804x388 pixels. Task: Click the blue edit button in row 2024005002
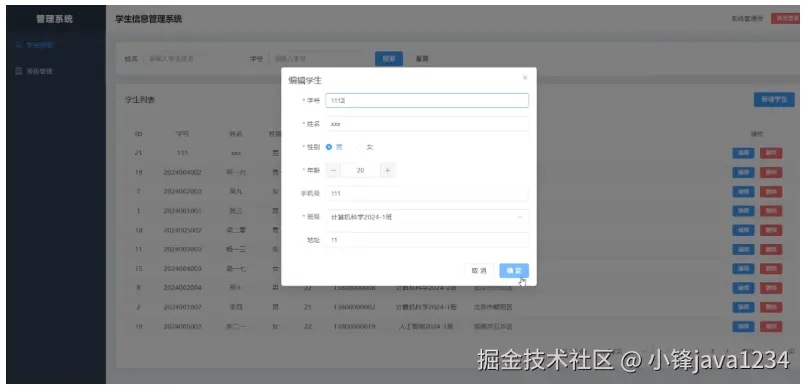click(743, 230)
